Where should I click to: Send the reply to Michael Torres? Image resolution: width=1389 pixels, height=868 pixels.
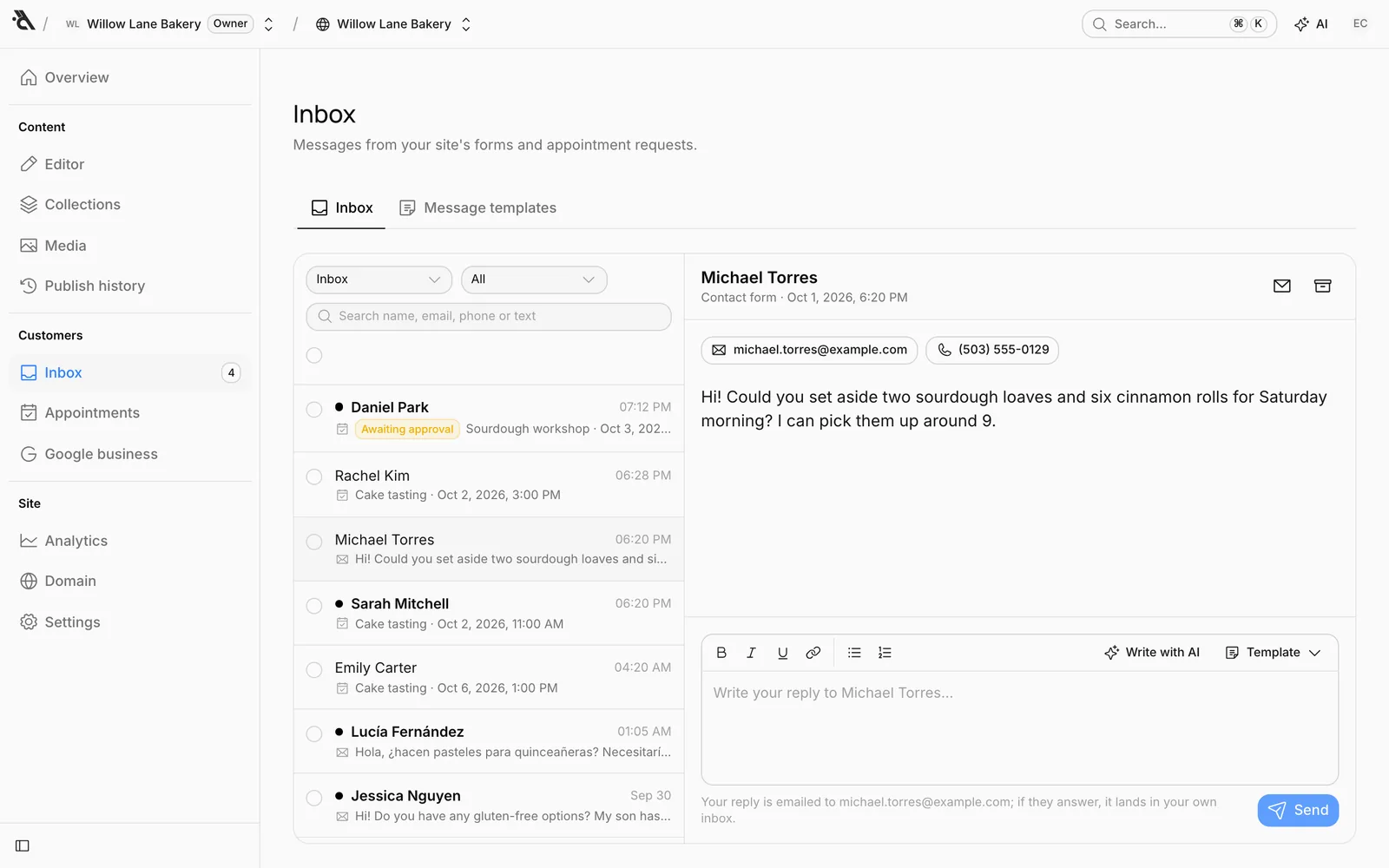[1298, 811]
